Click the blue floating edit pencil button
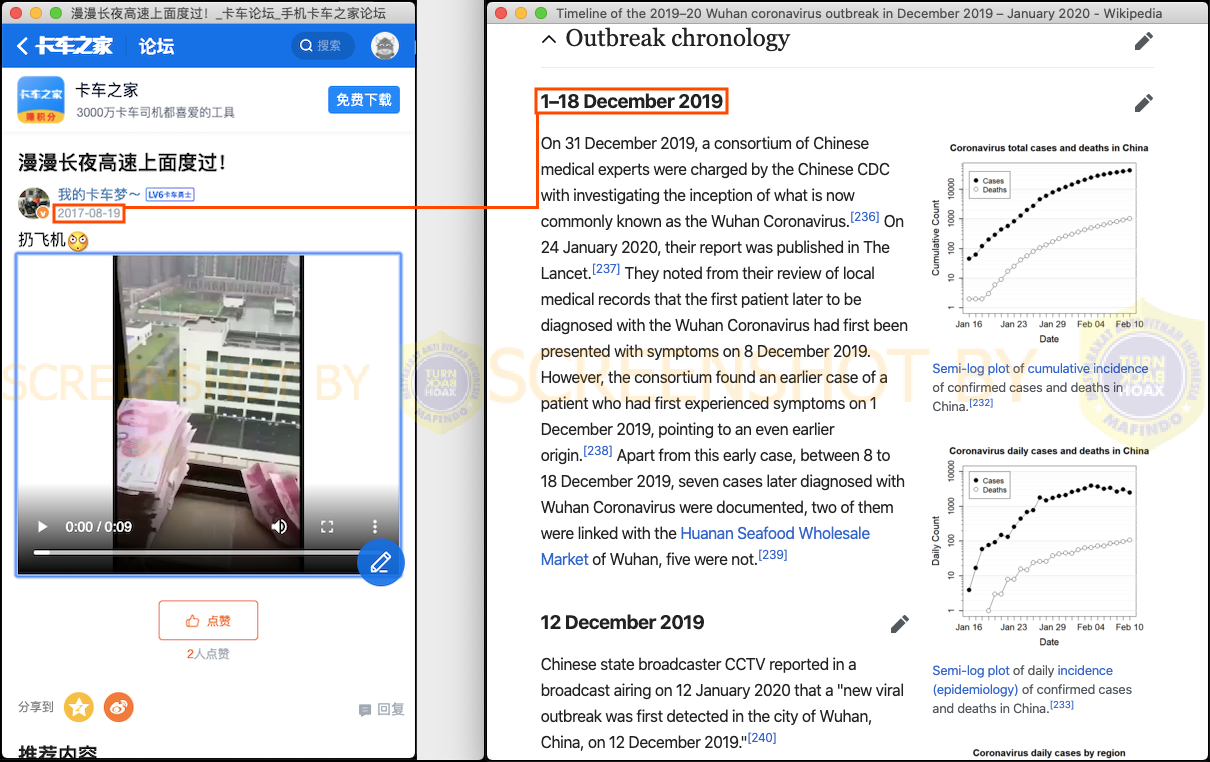Screen dimensions: 1210x762 [x=380, y=562]
